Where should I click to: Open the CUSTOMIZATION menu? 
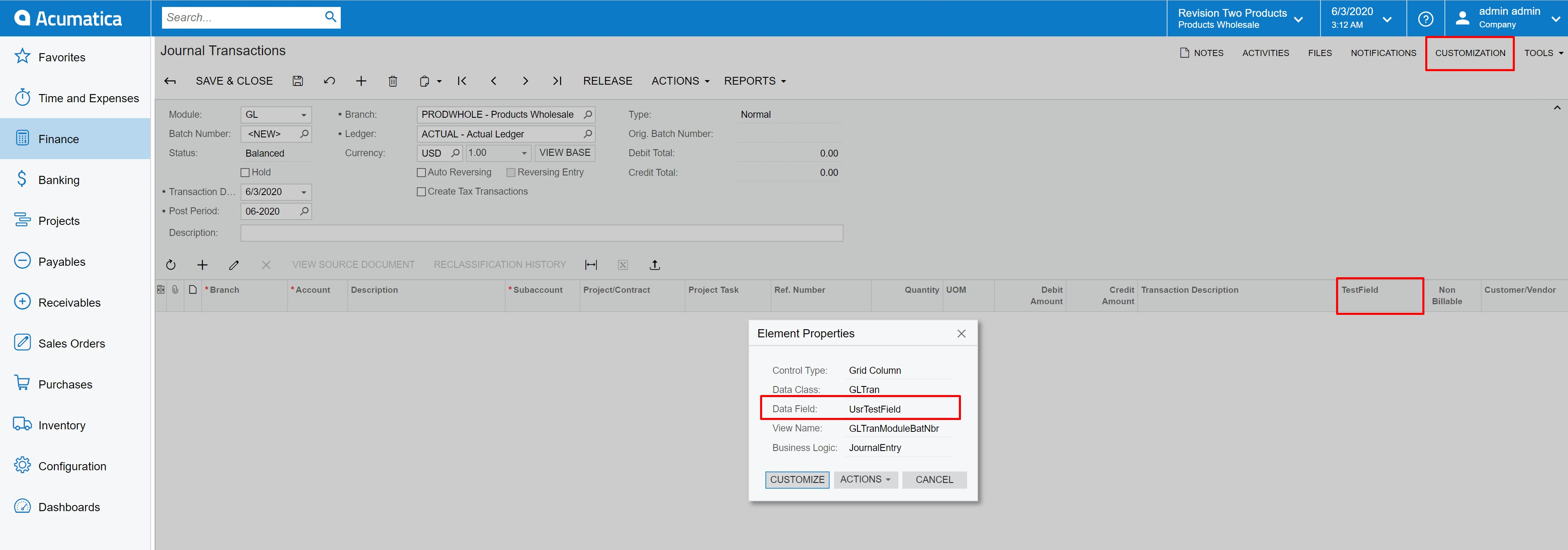click(1469, 53)
